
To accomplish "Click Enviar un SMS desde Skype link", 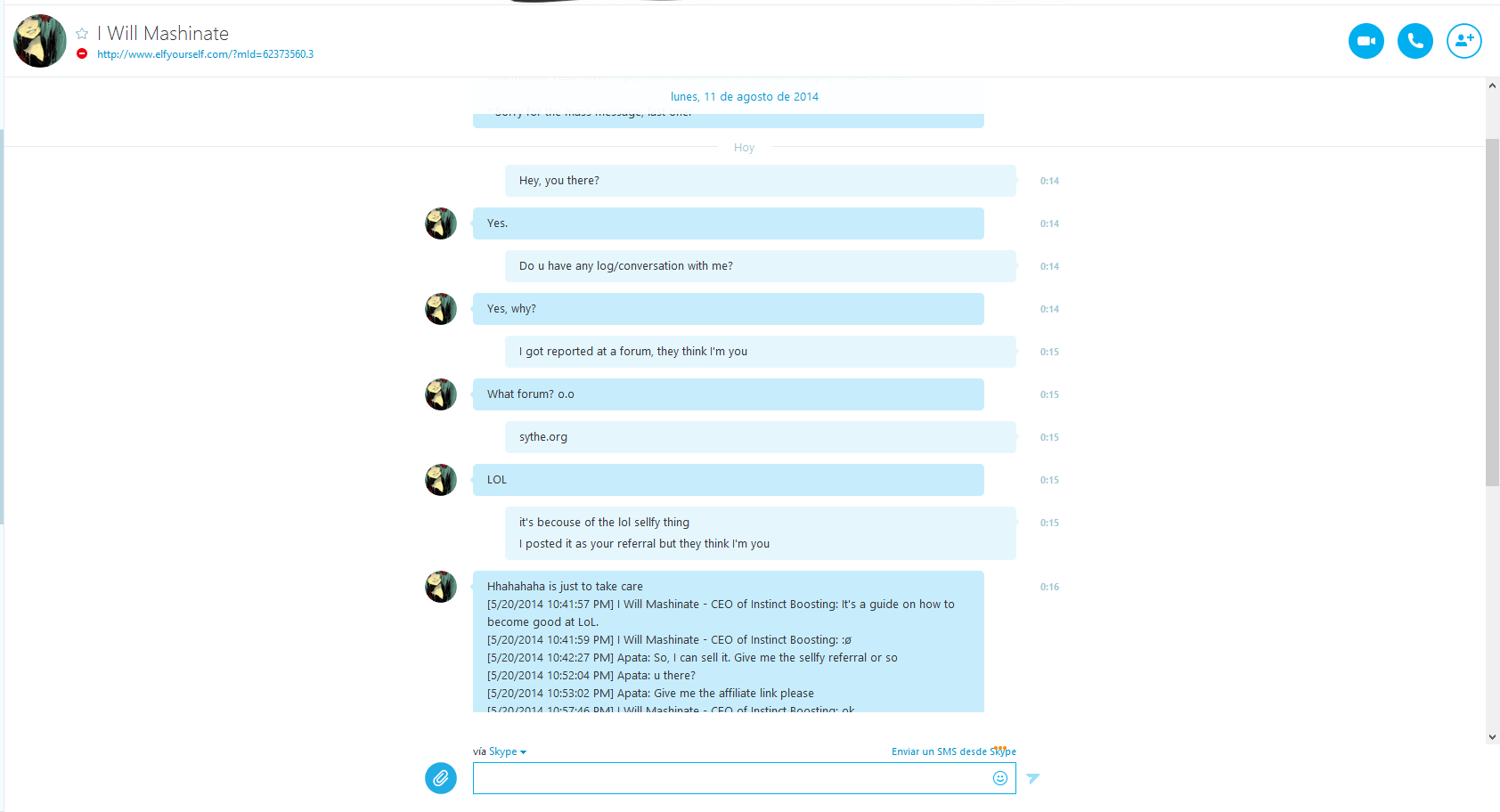I will click(954, 751).
